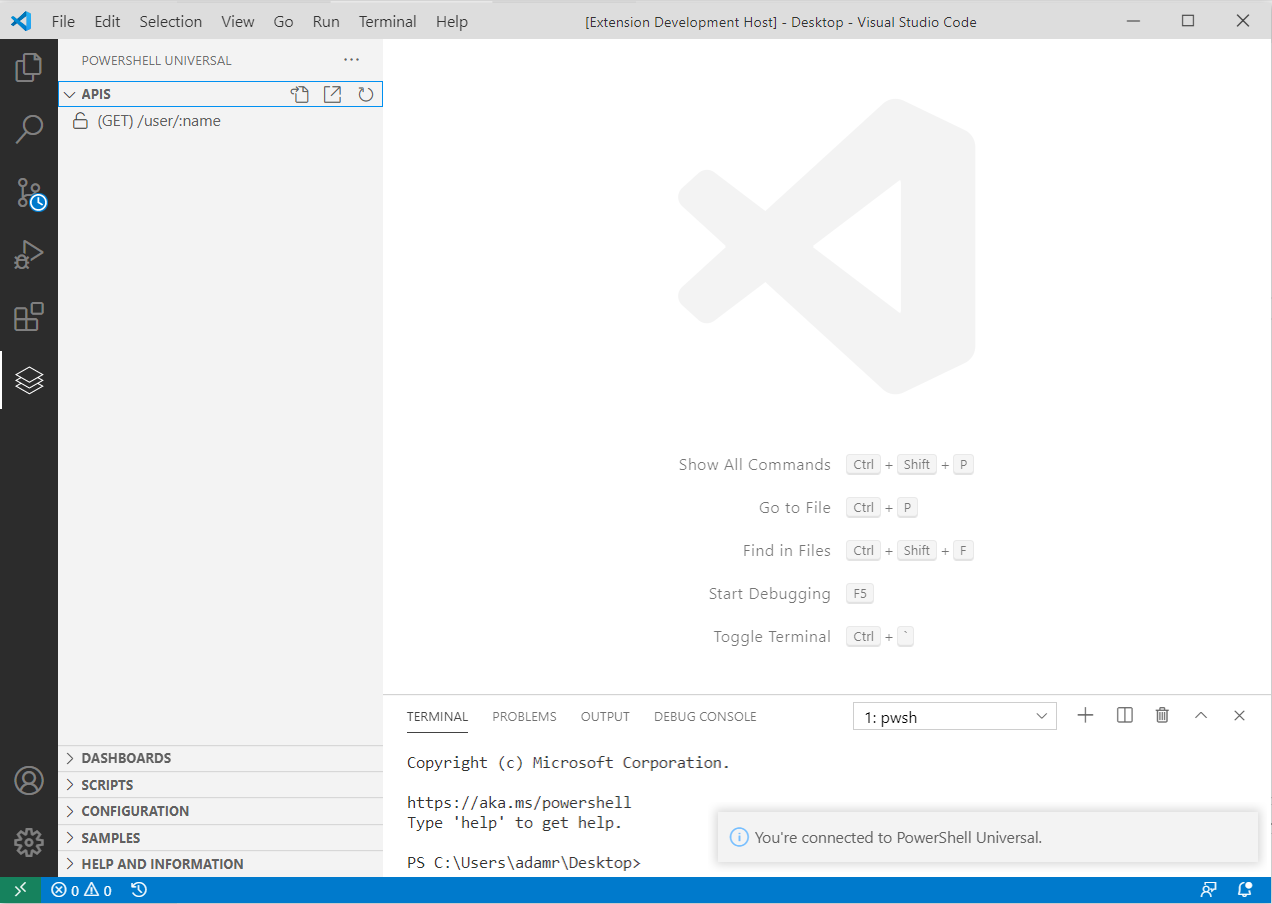Switch to the PROBLEMS tab
Screen dimensions: 1272x904
click(524, 716)
